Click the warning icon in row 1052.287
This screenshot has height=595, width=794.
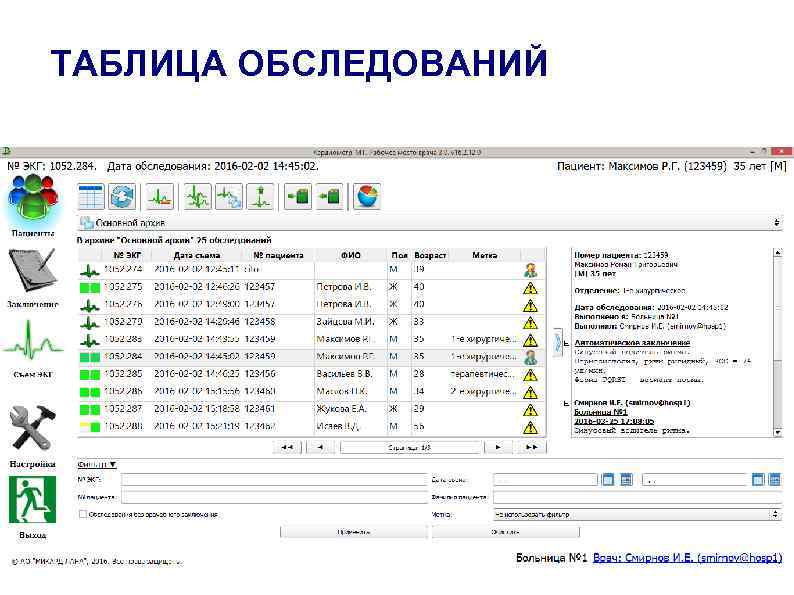530,410
